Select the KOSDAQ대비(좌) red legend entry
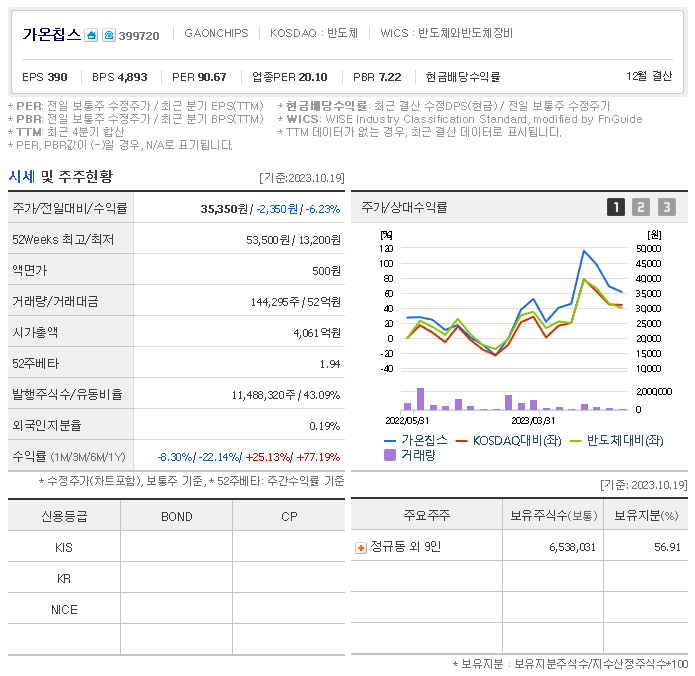This screenshot has width=695, height=676. [509, 441]
